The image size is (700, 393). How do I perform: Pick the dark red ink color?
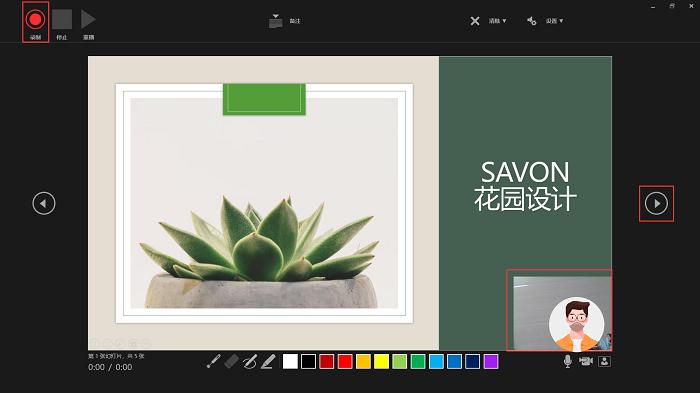tap(327, 361)
